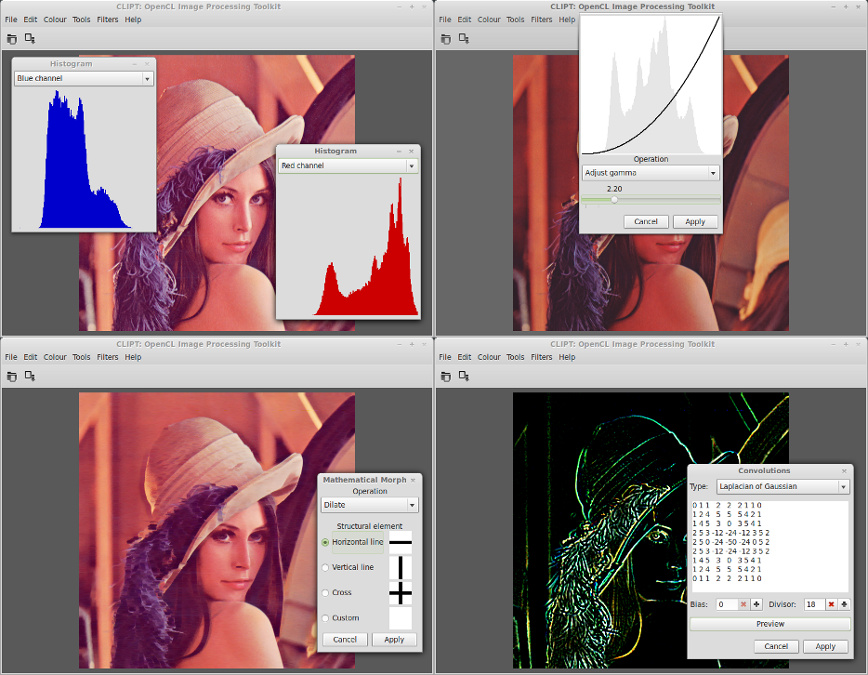868x675 pixels.
Task: Click the red X button beside Bias
Action: tap(743, 604)
